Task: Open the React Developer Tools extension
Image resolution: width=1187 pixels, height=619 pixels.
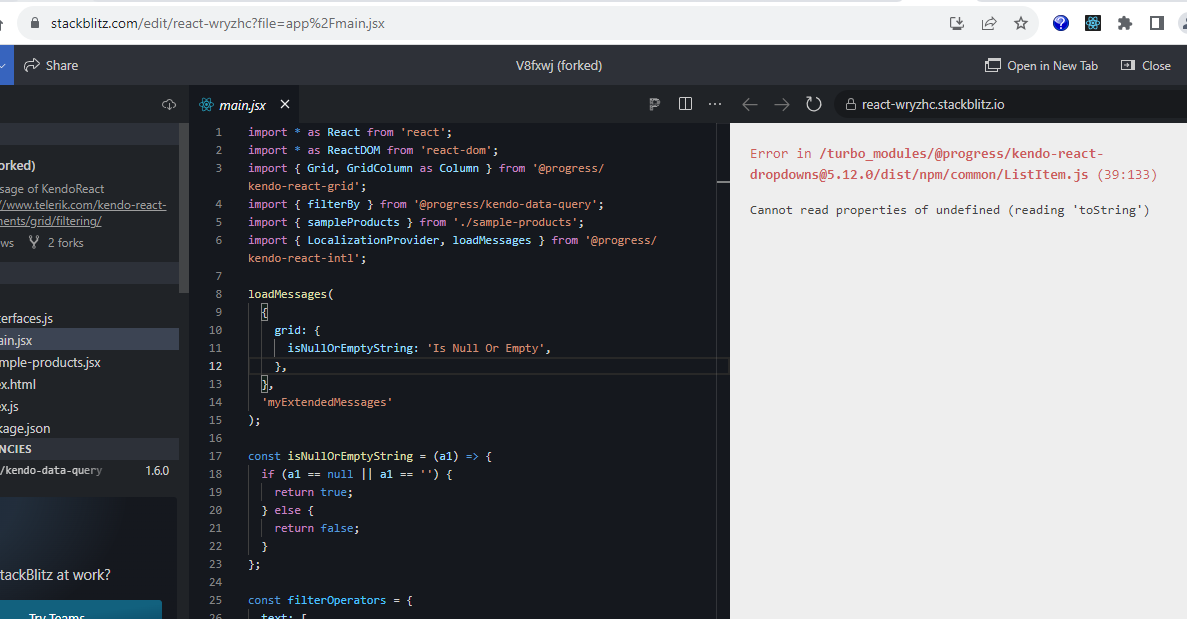Action: click(1092, 23)
